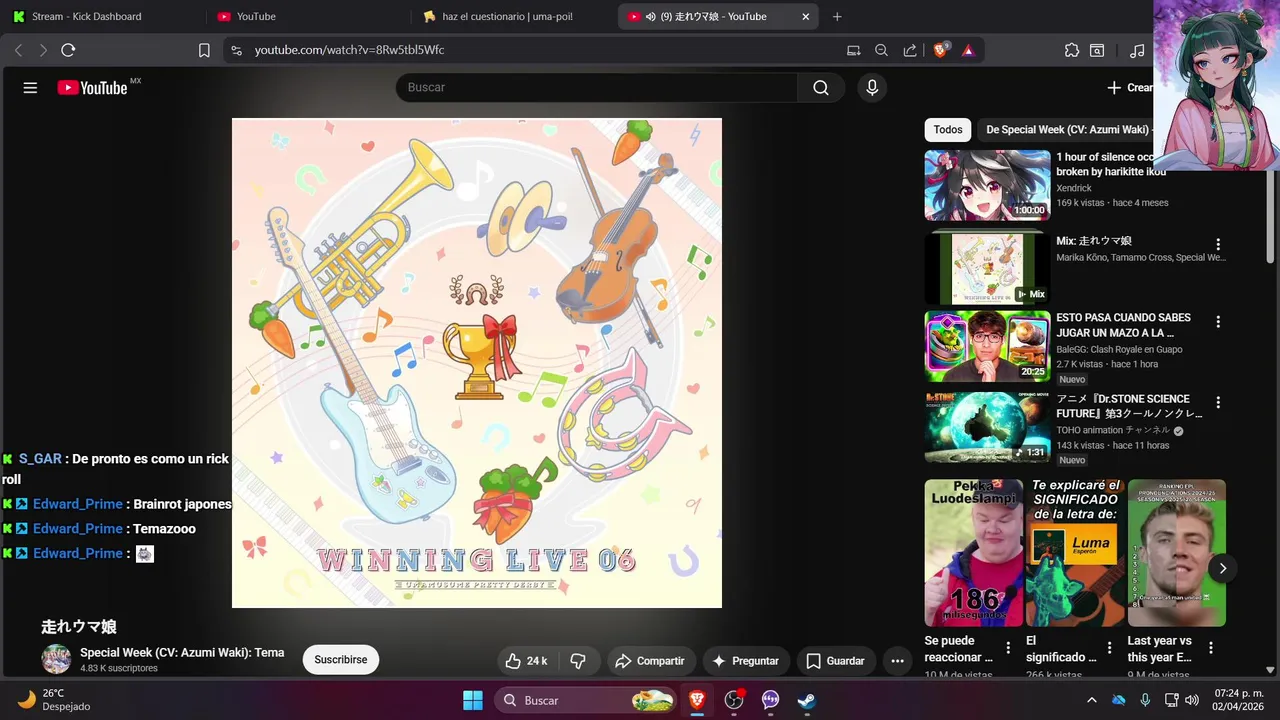Screen dimensions: 1280x720
Task: Open Steam from the taskbar
Action: click(x=806, y=700)
